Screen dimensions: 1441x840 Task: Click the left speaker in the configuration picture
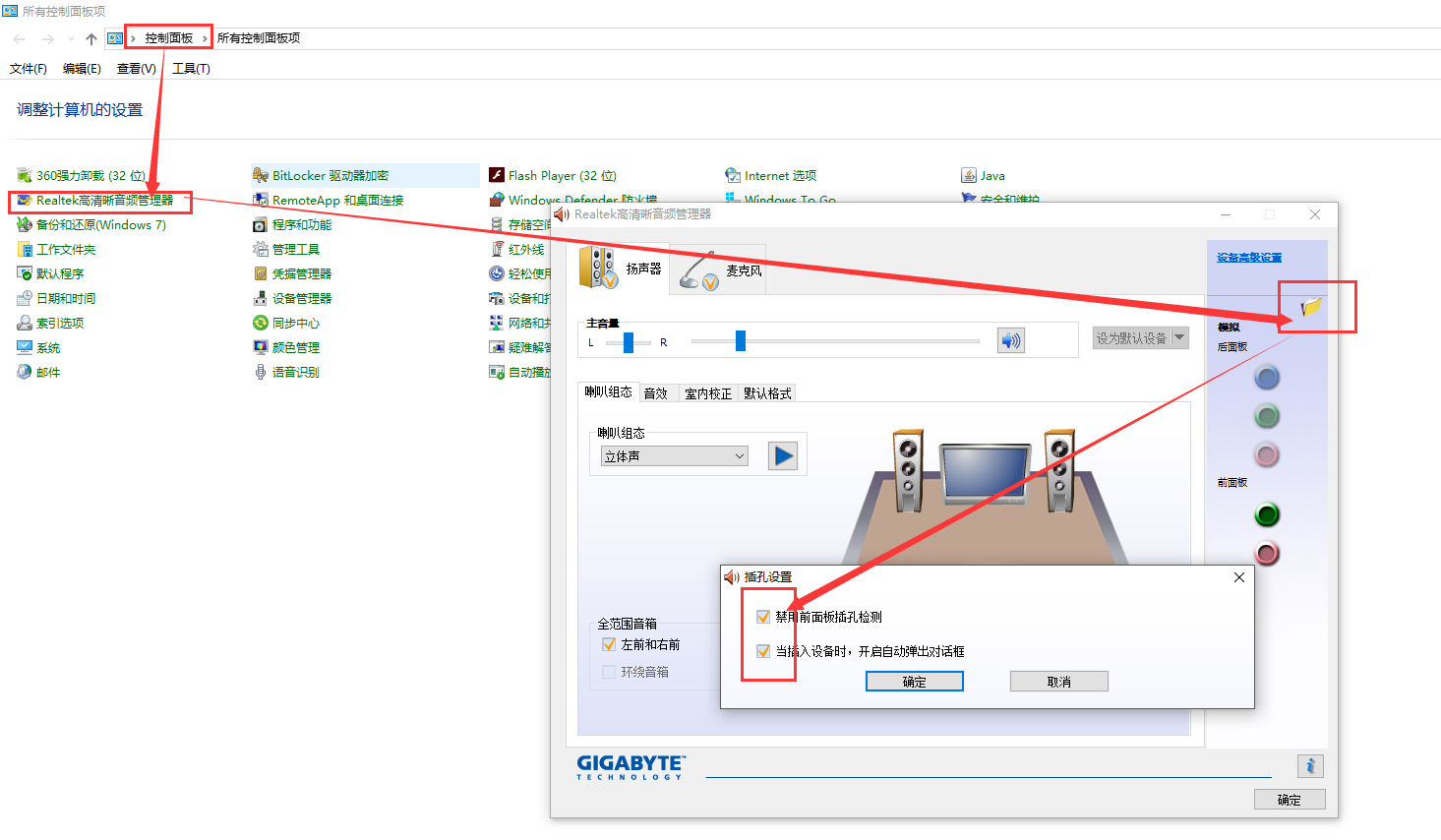pos(908,470)
